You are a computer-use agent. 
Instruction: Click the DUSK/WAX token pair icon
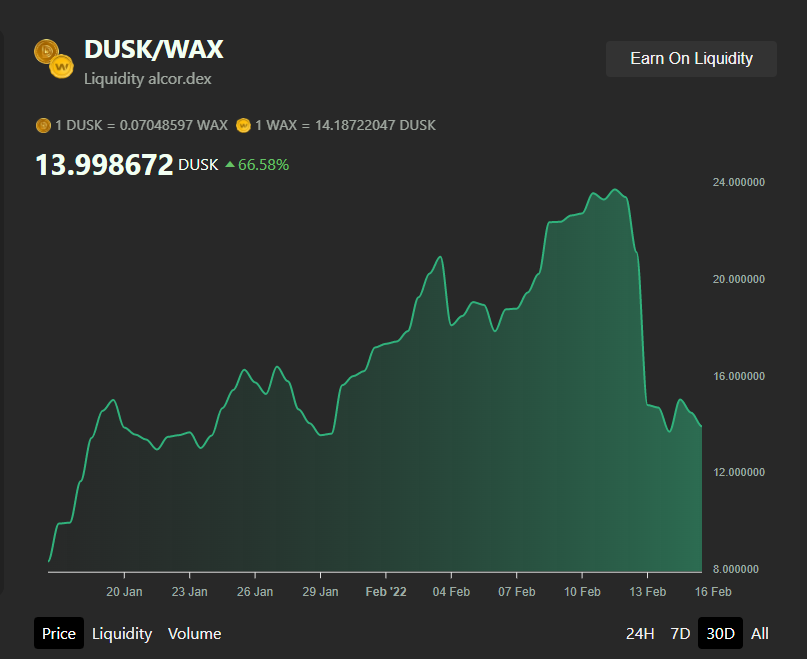point(54,59)
